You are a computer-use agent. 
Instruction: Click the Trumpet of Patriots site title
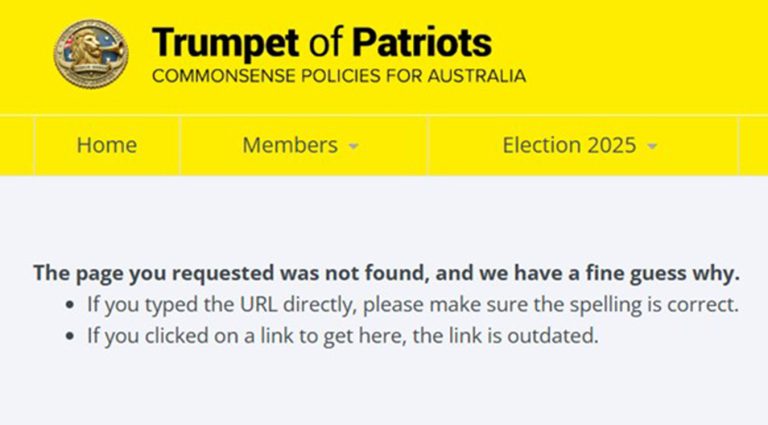tap(321, 43)
